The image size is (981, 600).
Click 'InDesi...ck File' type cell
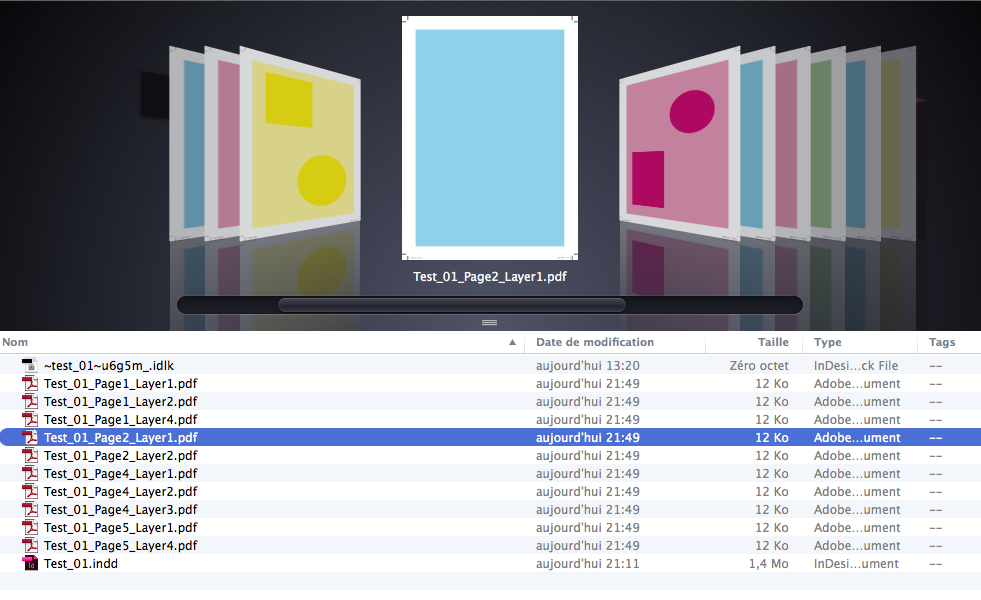[x=856, y=365]
